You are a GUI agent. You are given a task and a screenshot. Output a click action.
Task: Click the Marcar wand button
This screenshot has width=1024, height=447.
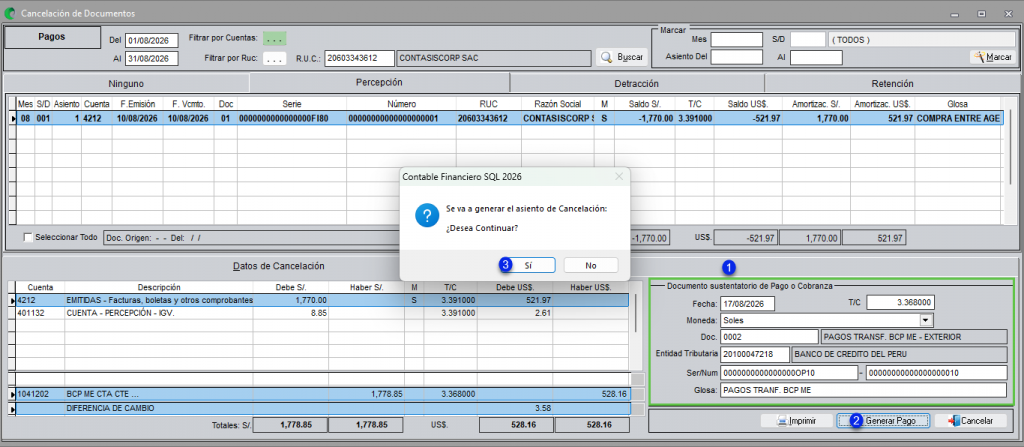pyautogui.click(x=993, y=58)
